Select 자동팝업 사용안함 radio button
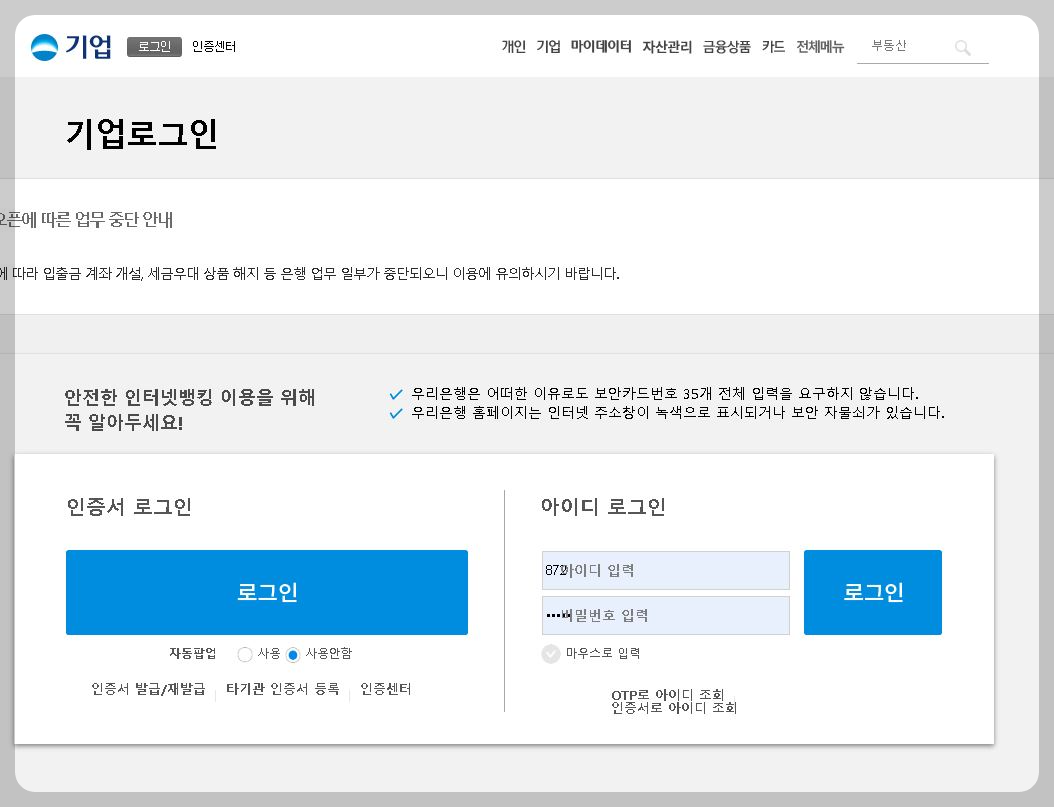 [292, 654]
